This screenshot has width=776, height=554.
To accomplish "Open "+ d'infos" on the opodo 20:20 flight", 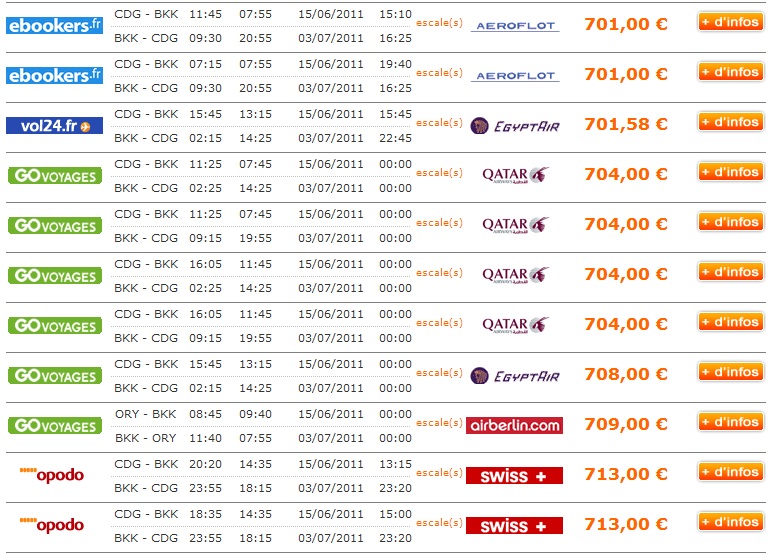I will click(729, 472).
